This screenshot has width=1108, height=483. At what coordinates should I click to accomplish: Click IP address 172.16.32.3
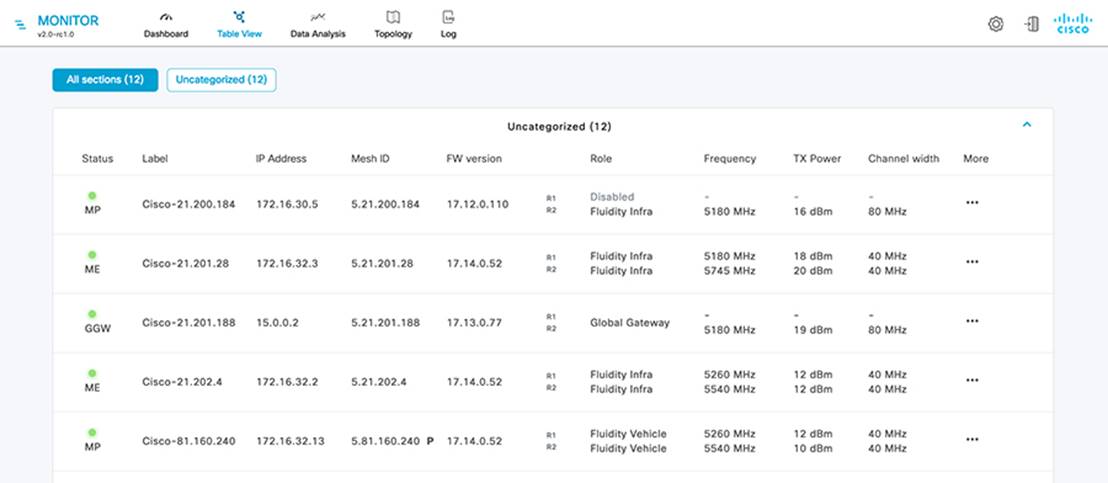tap(287, 263)
